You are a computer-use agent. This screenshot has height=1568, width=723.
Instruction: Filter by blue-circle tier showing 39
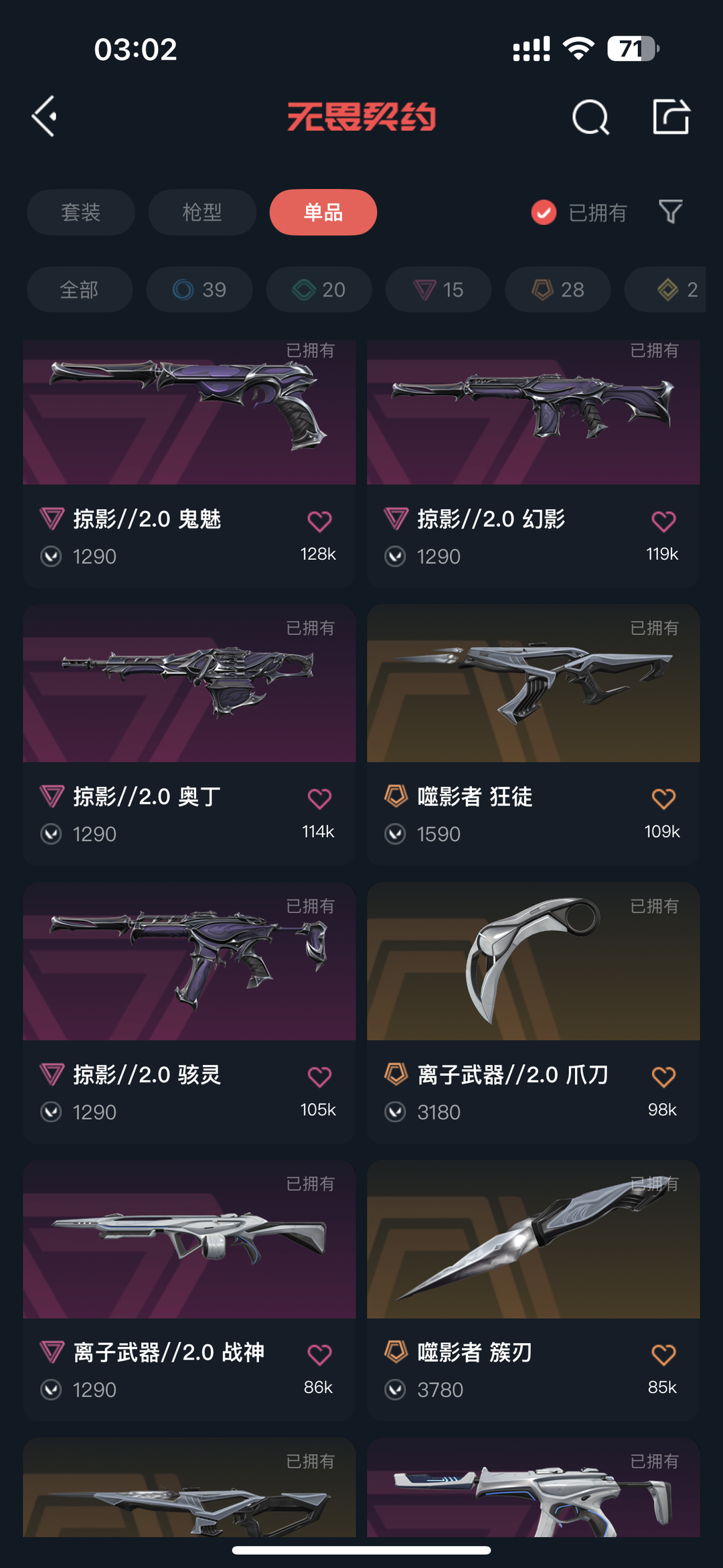click(199, 289)
